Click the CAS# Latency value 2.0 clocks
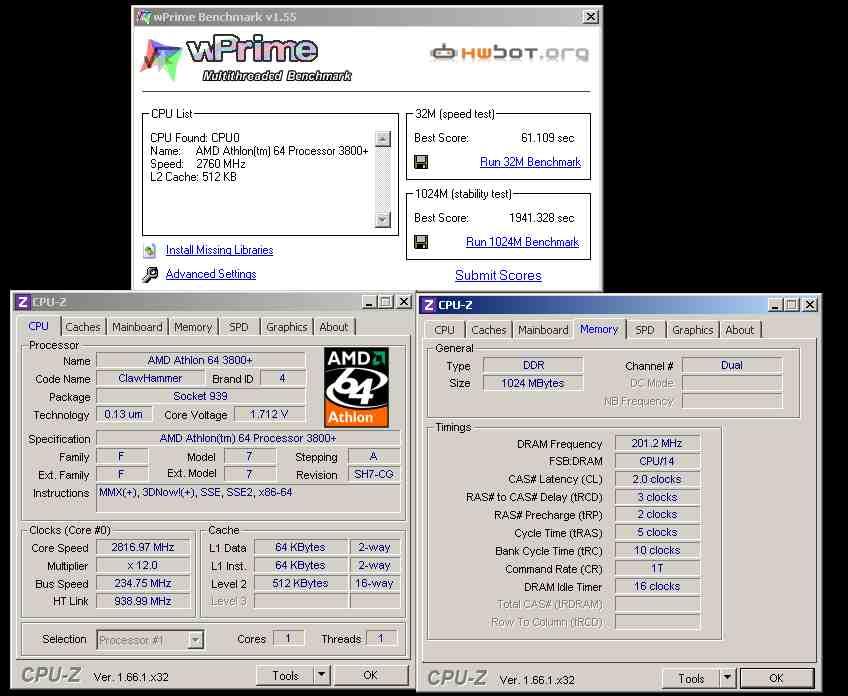The image size is (848, 696). pyautogui.click(x=657, y=479)
